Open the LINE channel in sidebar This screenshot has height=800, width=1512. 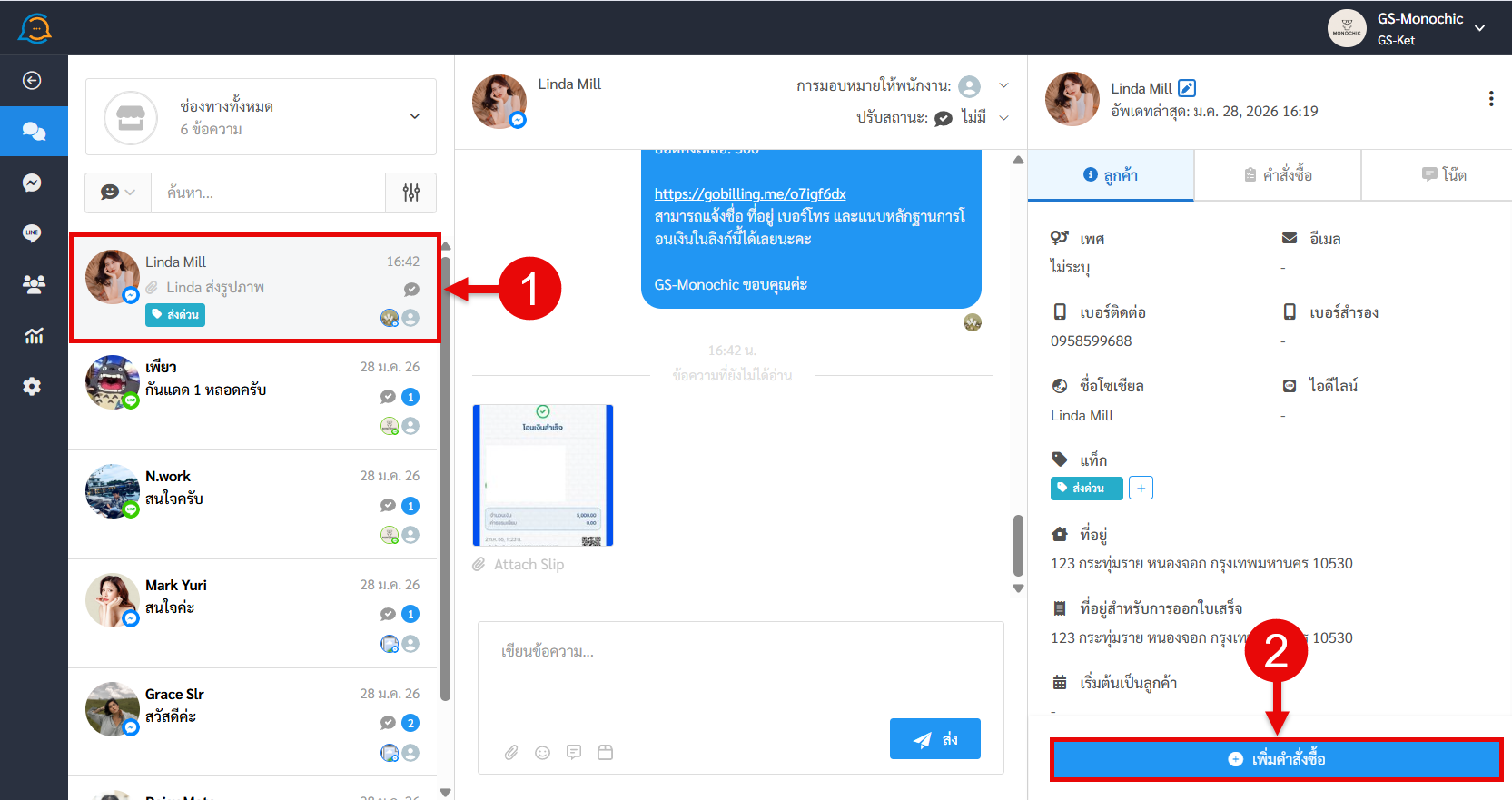tap(32, 233)
